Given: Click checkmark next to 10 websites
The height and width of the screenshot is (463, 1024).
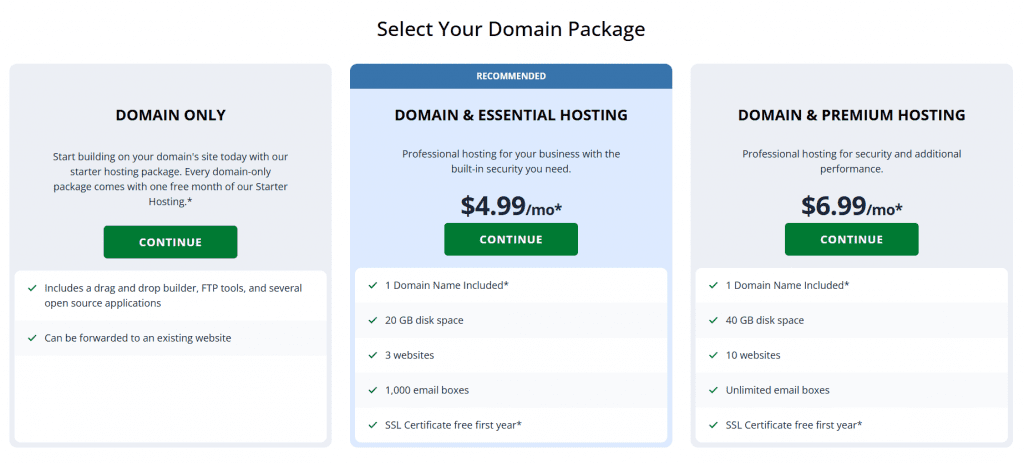Looking at the screenshot, I should (x=713, y=355).
